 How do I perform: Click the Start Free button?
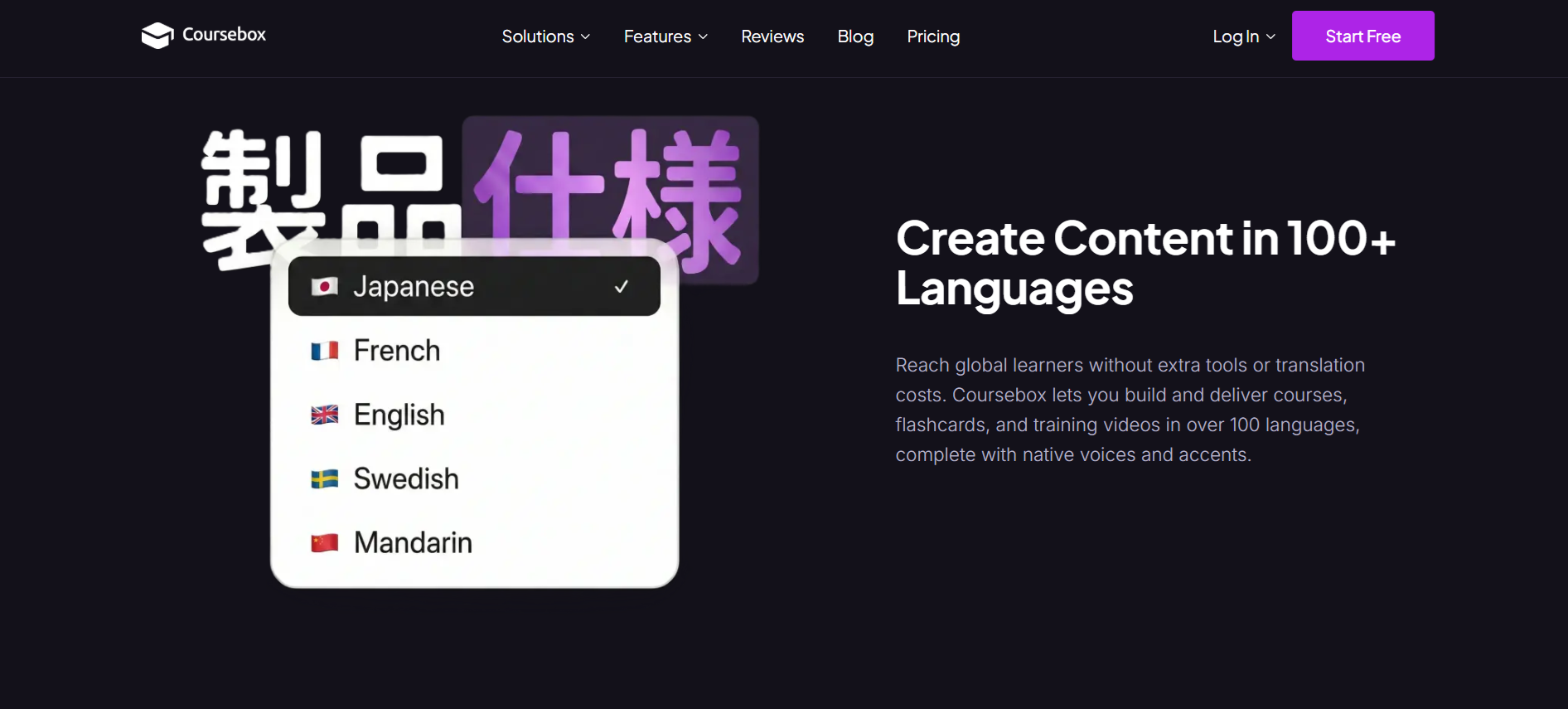click(x=1363, y=36)
